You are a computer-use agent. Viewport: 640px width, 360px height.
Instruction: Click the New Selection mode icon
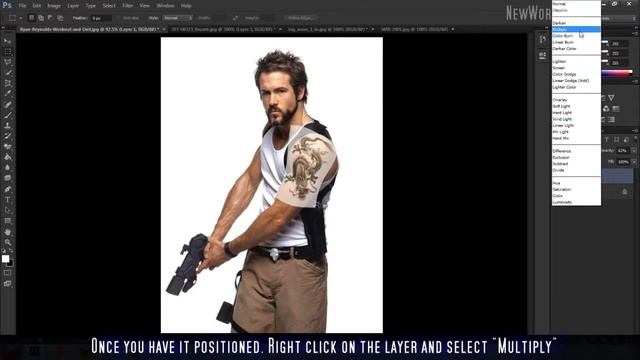[x=31, y=18]
